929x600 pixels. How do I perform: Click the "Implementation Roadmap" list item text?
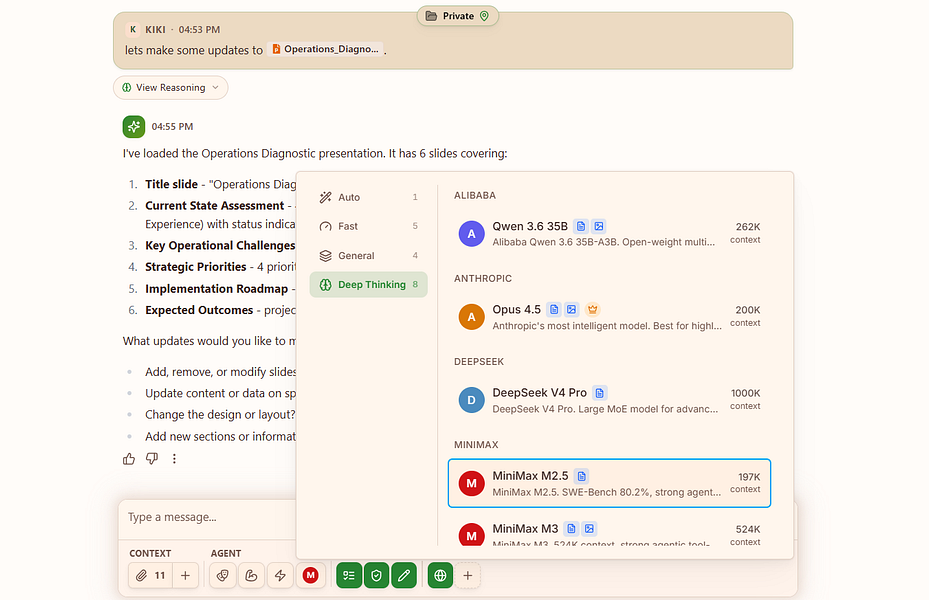coord(217,289)
